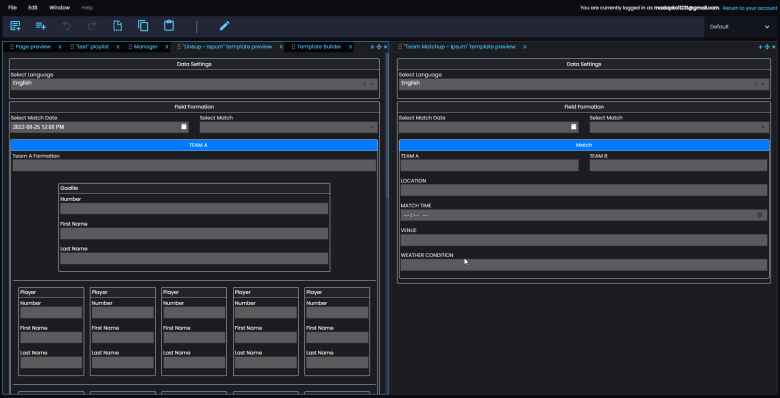Click the match date field showing 2022-08-25
Viewport: 780px width, 398px height.
tap(99, 127)
